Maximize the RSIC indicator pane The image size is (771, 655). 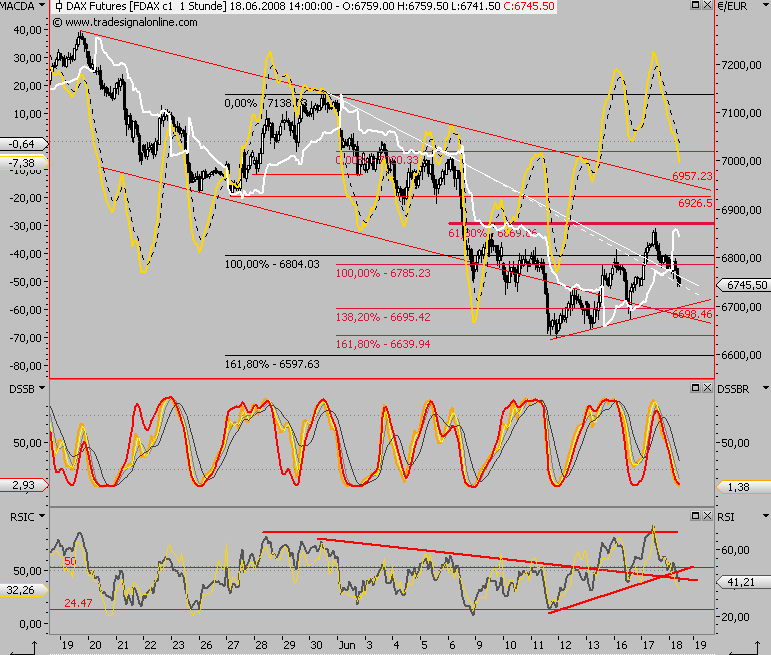[695, 516]
